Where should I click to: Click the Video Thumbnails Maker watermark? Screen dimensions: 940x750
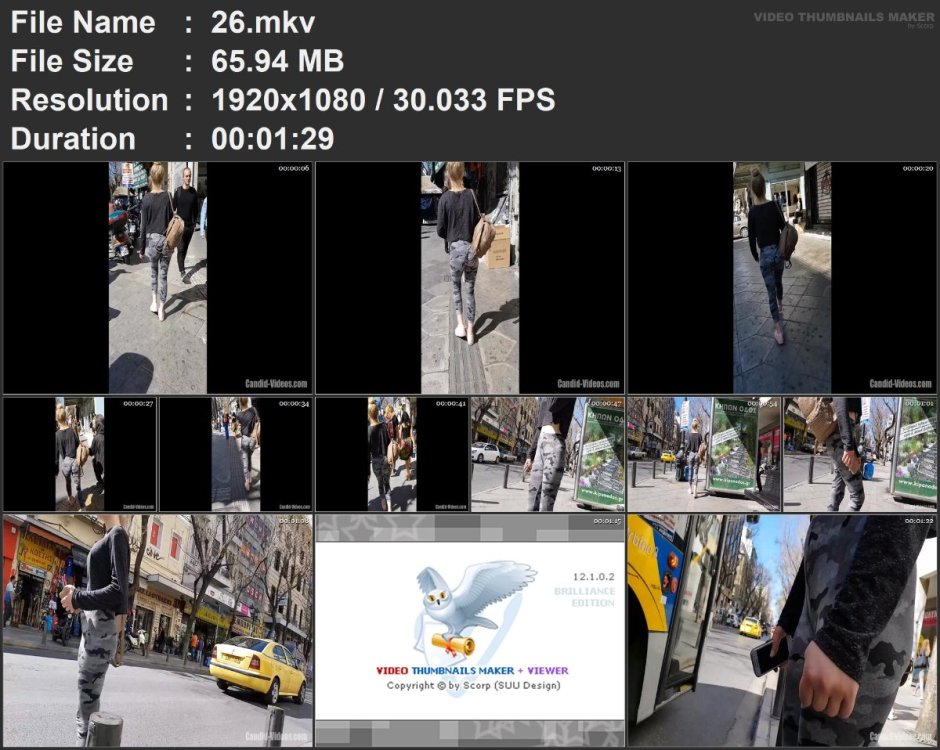pyautogui.click(x=843, y=18)
